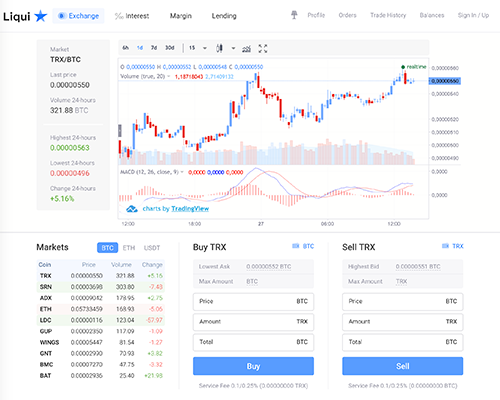500x400 pixels.
Task: Click Highest Bid value 0.00000551 BTC
Action: (418, 267)
